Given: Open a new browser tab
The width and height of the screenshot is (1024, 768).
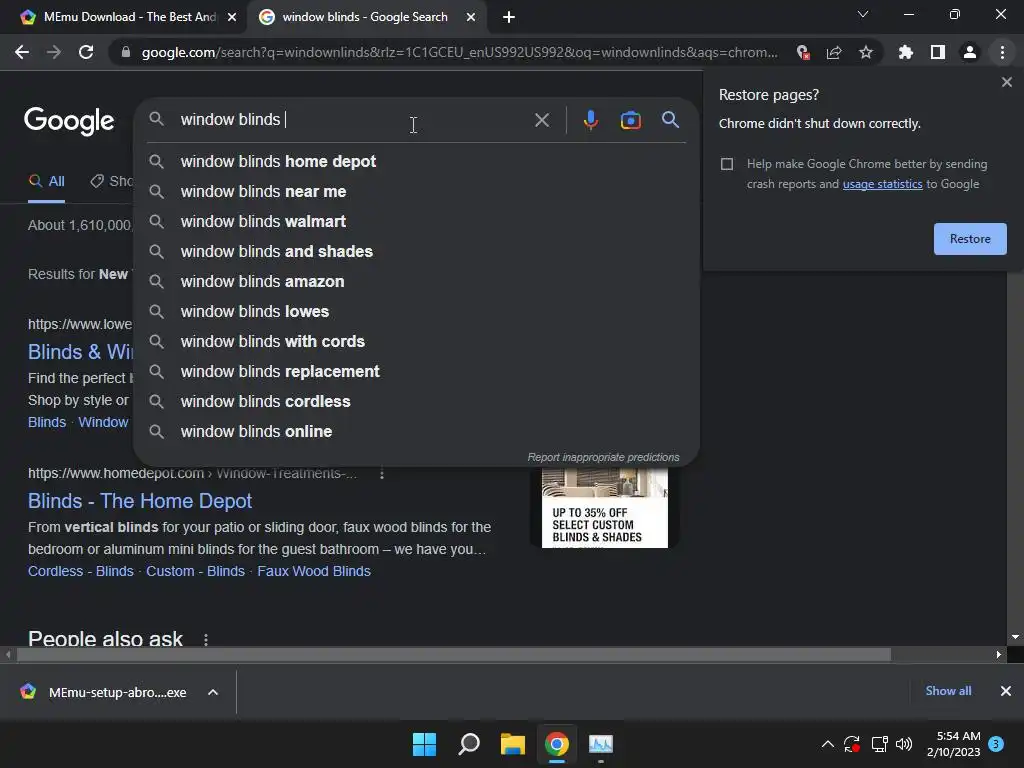Looking at the screenshot, I should (x=509, y=17).
